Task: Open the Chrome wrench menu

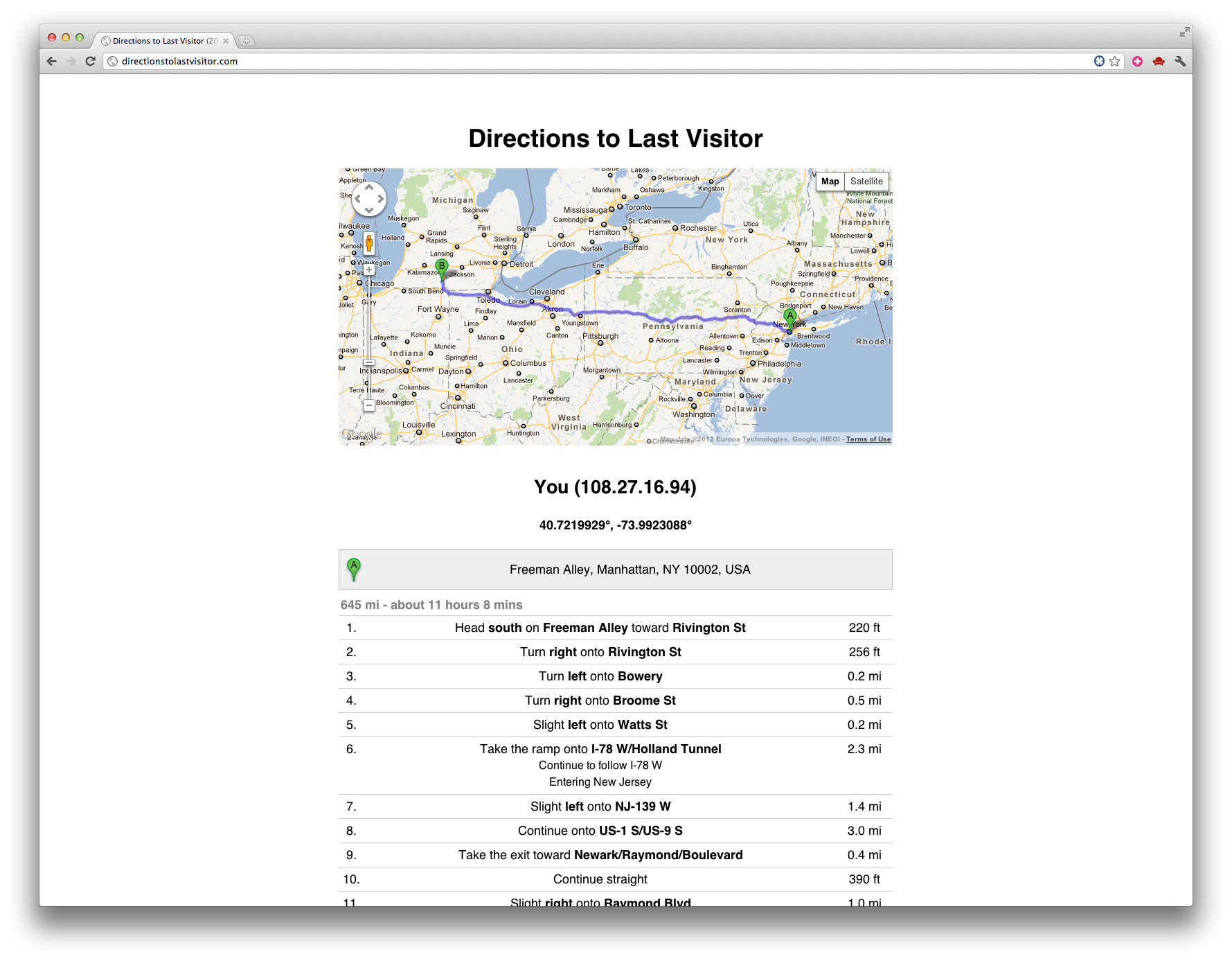Action: 1180,61
